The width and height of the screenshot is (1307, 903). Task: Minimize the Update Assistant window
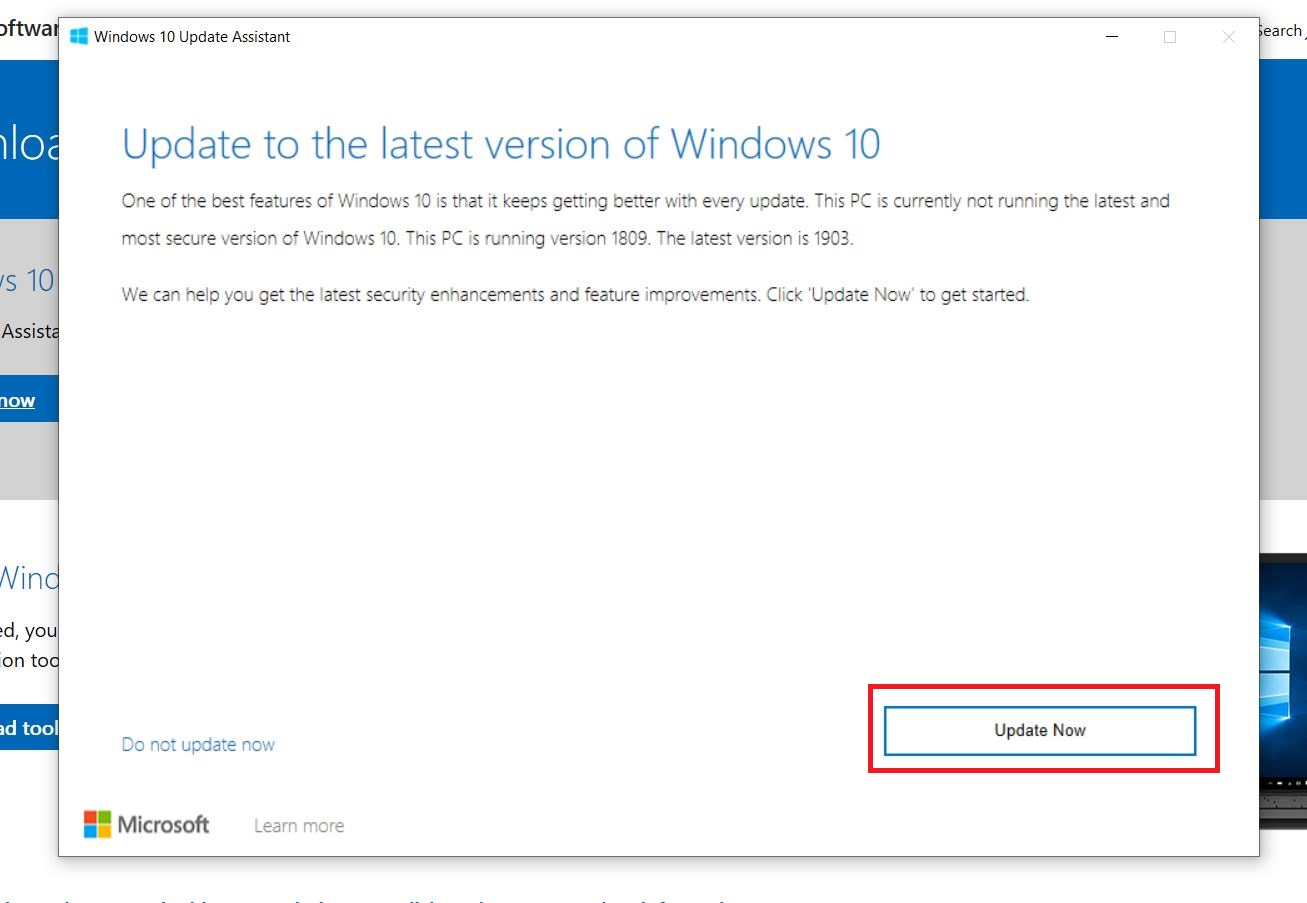pos(1112,37)
